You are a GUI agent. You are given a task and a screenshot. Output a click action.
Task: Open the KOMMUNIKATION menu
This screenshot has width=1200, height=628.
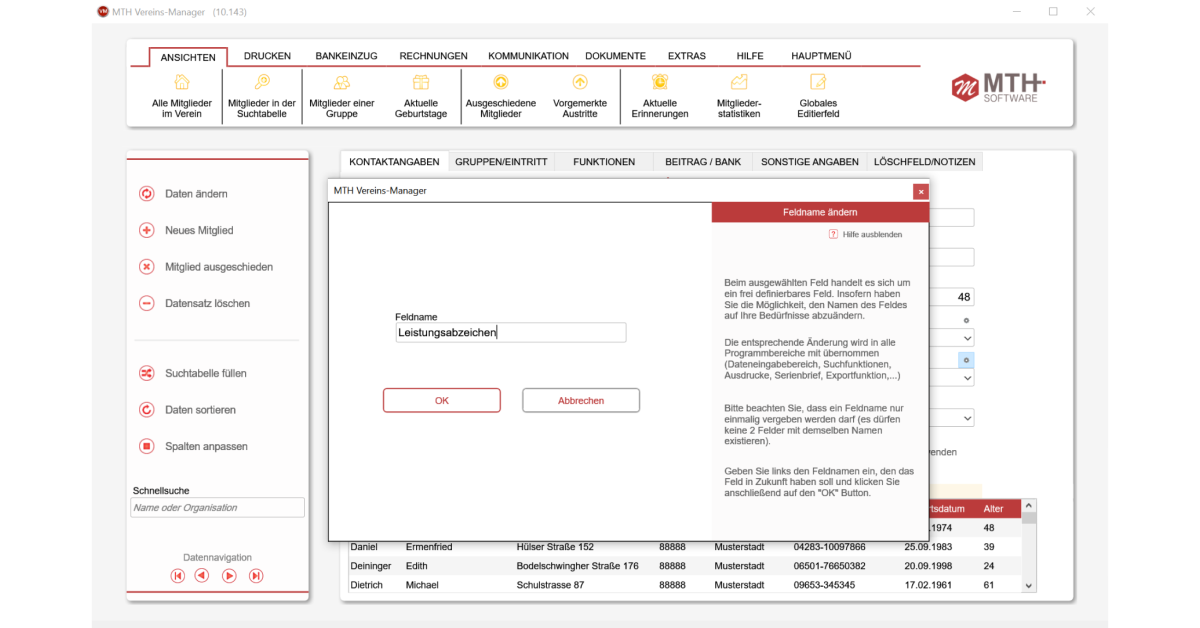click(528, 56)
